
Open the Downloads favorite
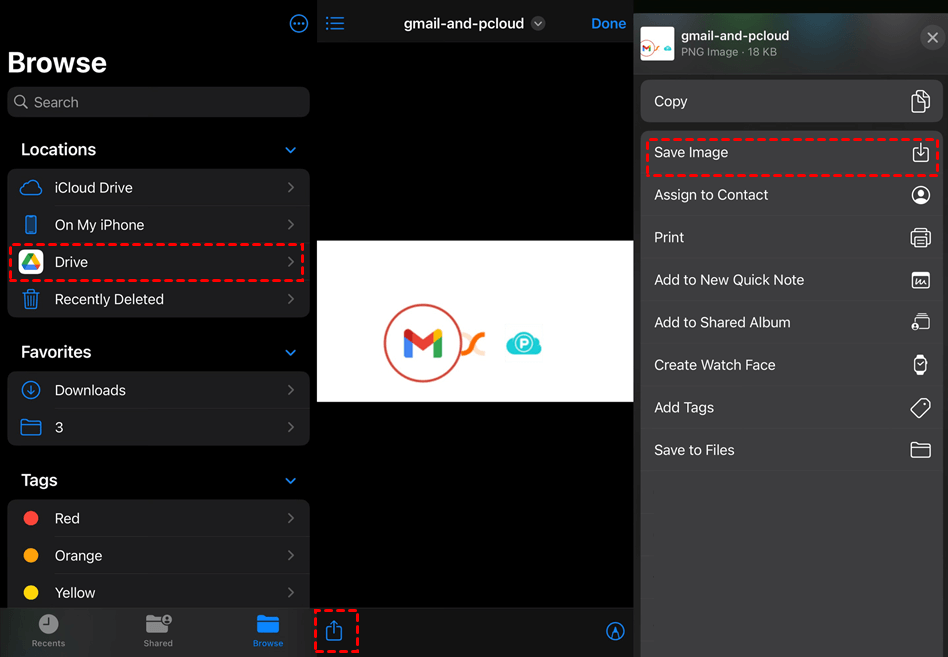[158, 390]
